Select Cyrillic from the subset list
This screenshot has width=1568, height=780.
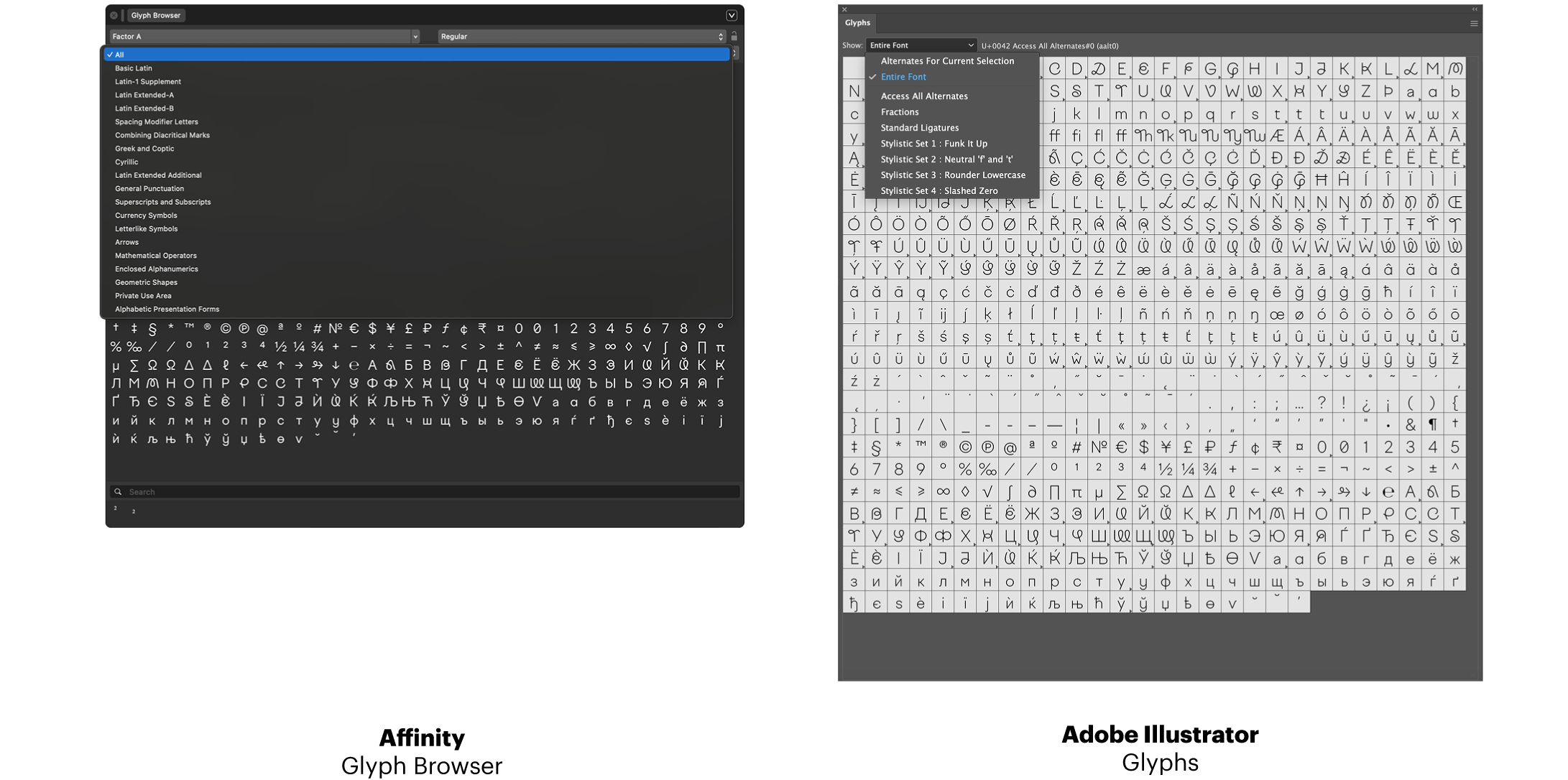[x=126, y=162]
